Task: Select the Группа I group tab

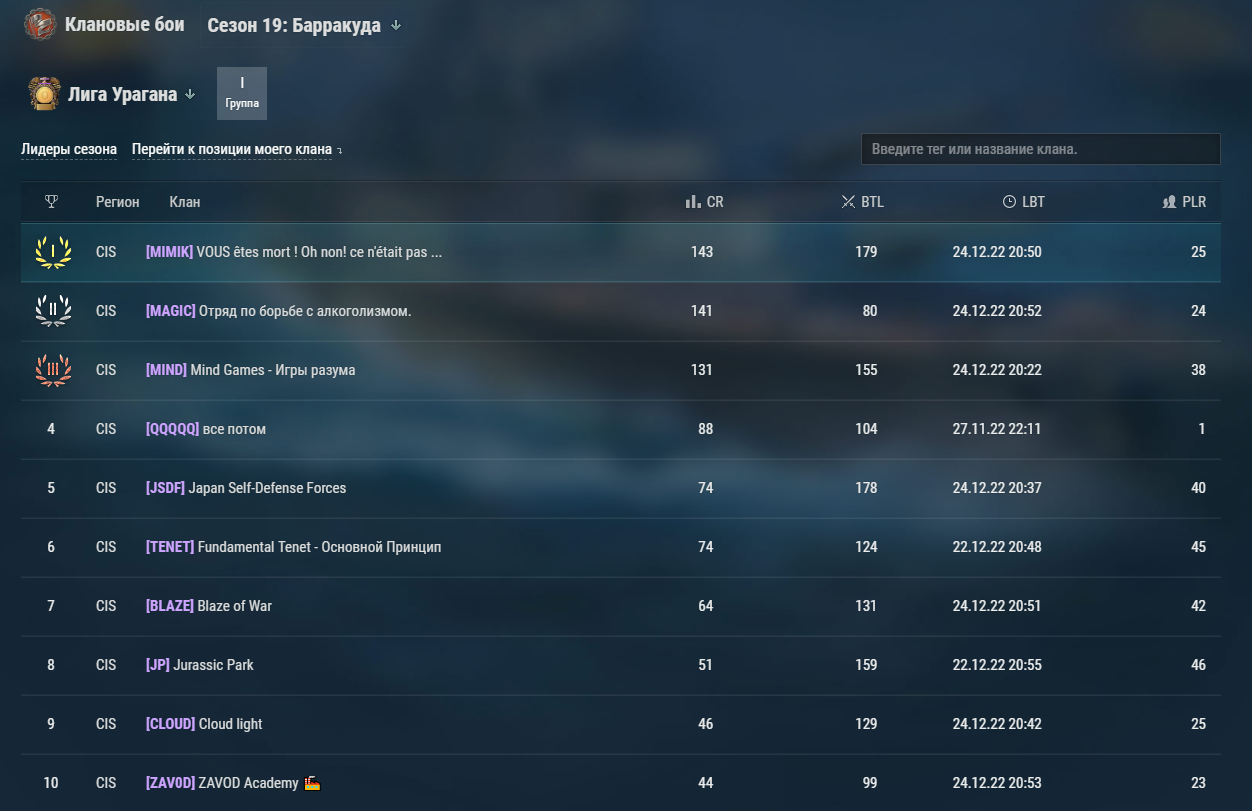Action: coord(242,93)
